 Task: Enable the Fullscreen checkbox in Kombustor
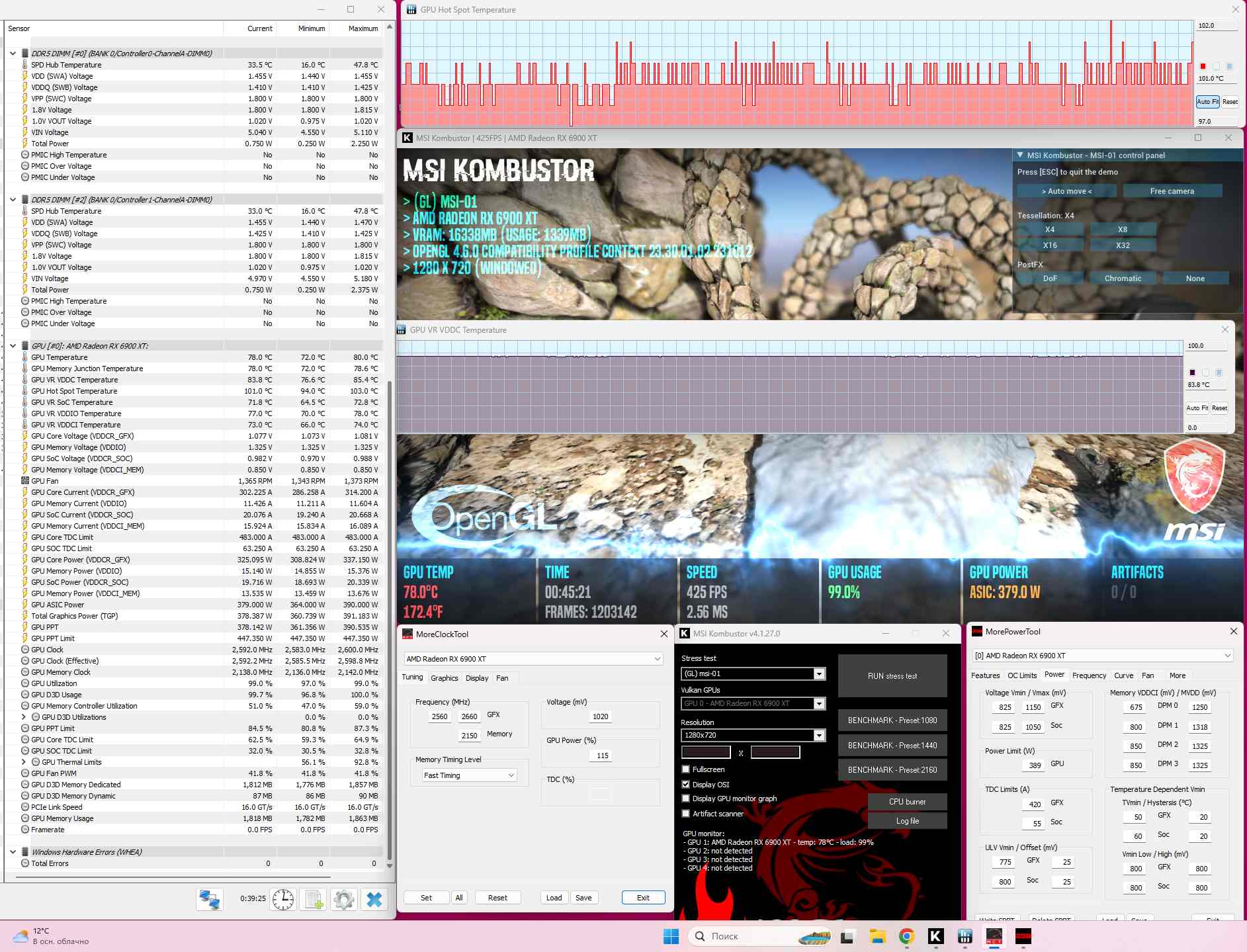pos(686,769)
